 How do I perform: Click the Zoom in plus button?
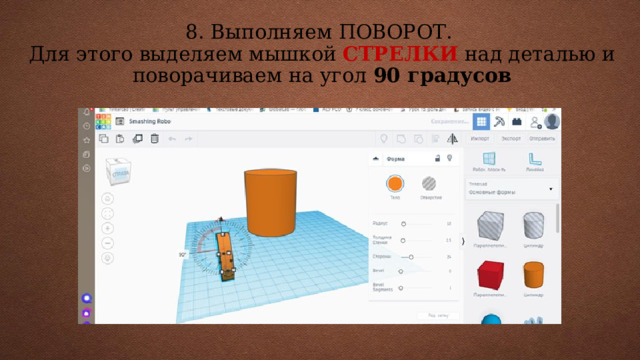107,229
